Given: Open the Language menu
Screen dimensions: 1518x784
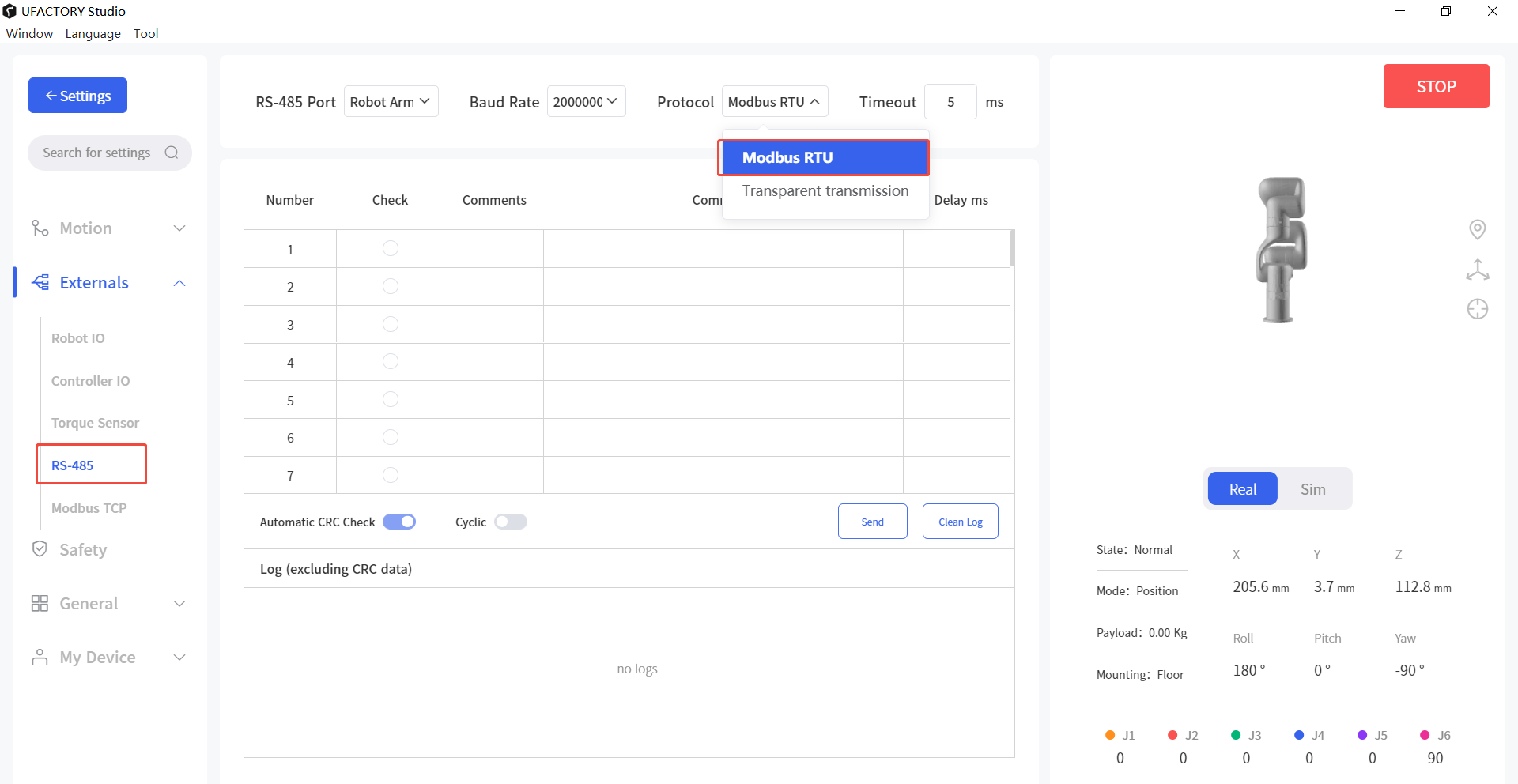Looking at the screenshot, I should pyautogui.click(x=93, y=33).
